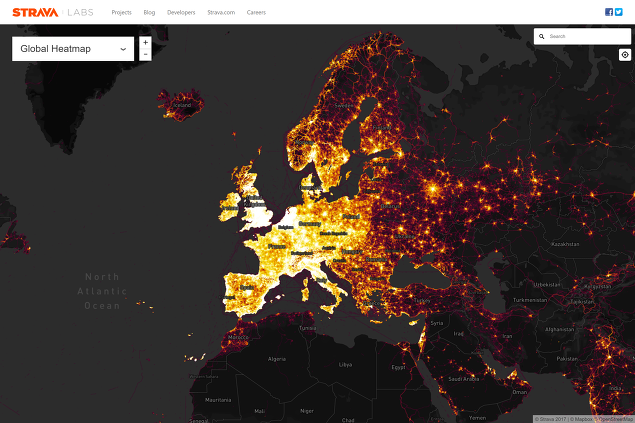The height and width of the screenshot is (423, 635).
Task: Open the OpenStreetMap attribution link
Action: pyautogui.click(x=615, y=419)
